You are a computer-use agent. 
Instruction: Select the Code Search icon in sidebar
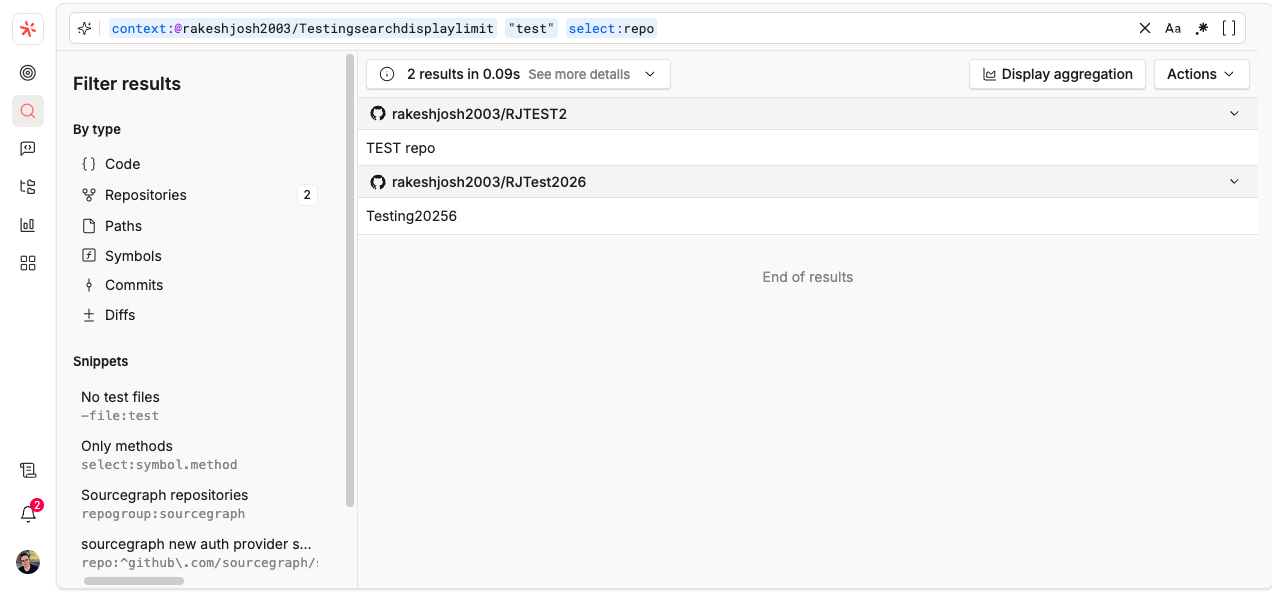coord(27,111)
